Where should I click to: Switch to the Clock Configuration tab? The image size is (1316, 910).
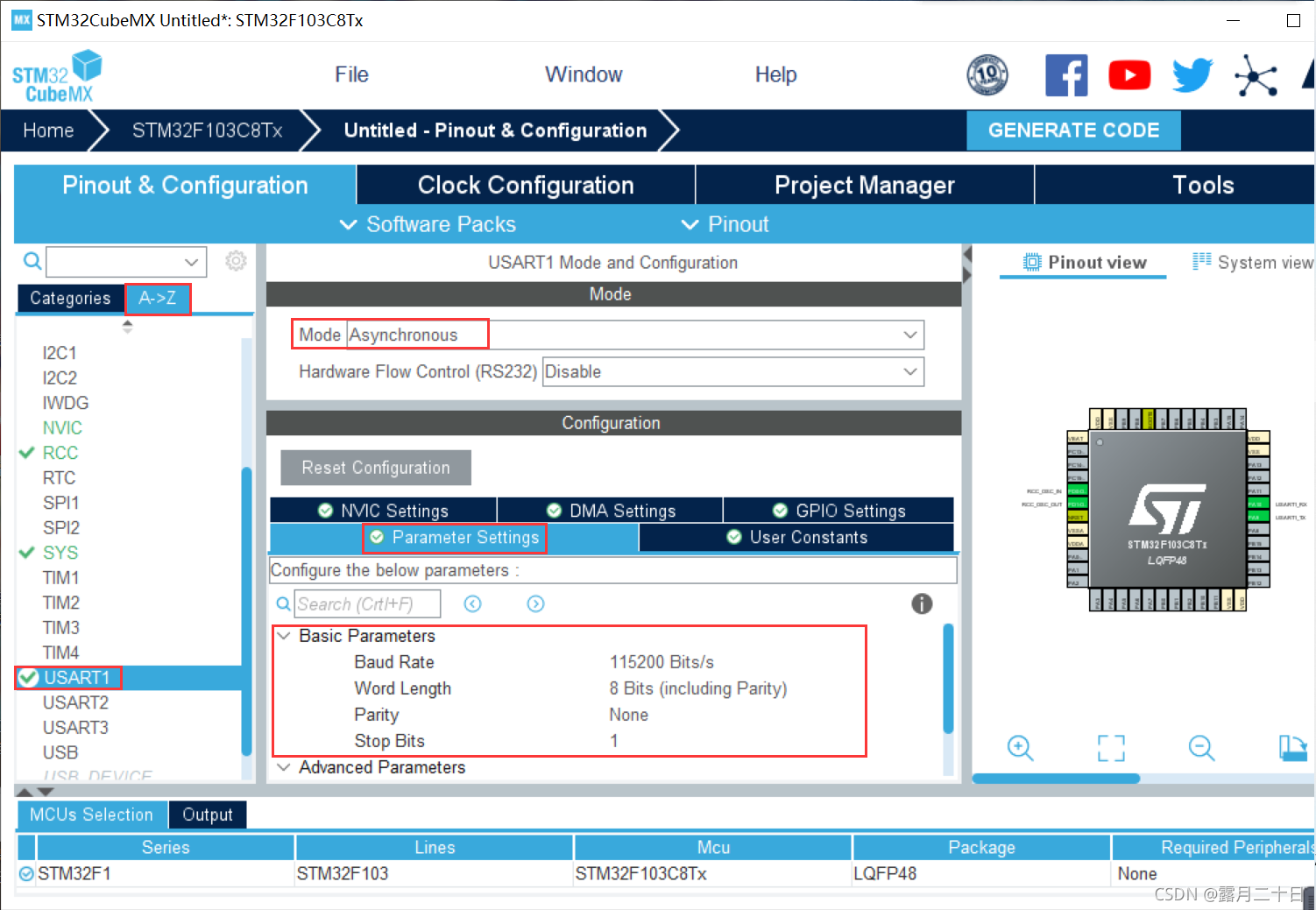tap(526, 185)
